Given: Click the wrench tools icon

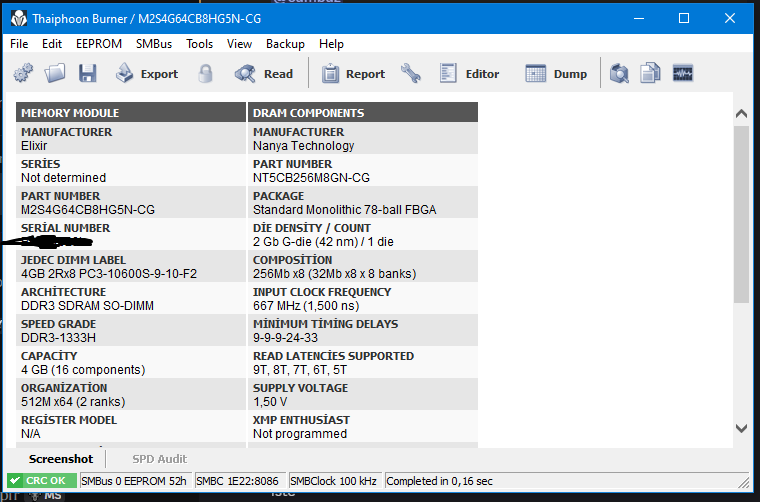Looking at the screenshot, I should click(410, 73).
